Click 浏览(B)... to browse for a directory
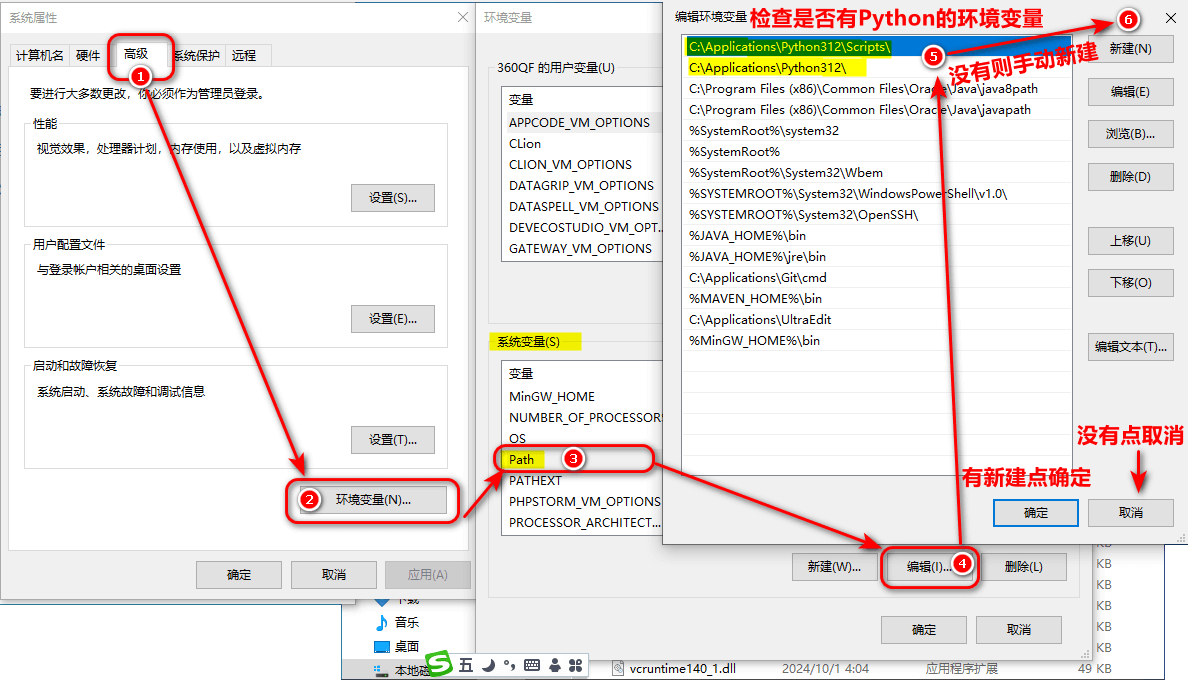The height and width of the screenshot is (680, 1188). (1130, 134)
